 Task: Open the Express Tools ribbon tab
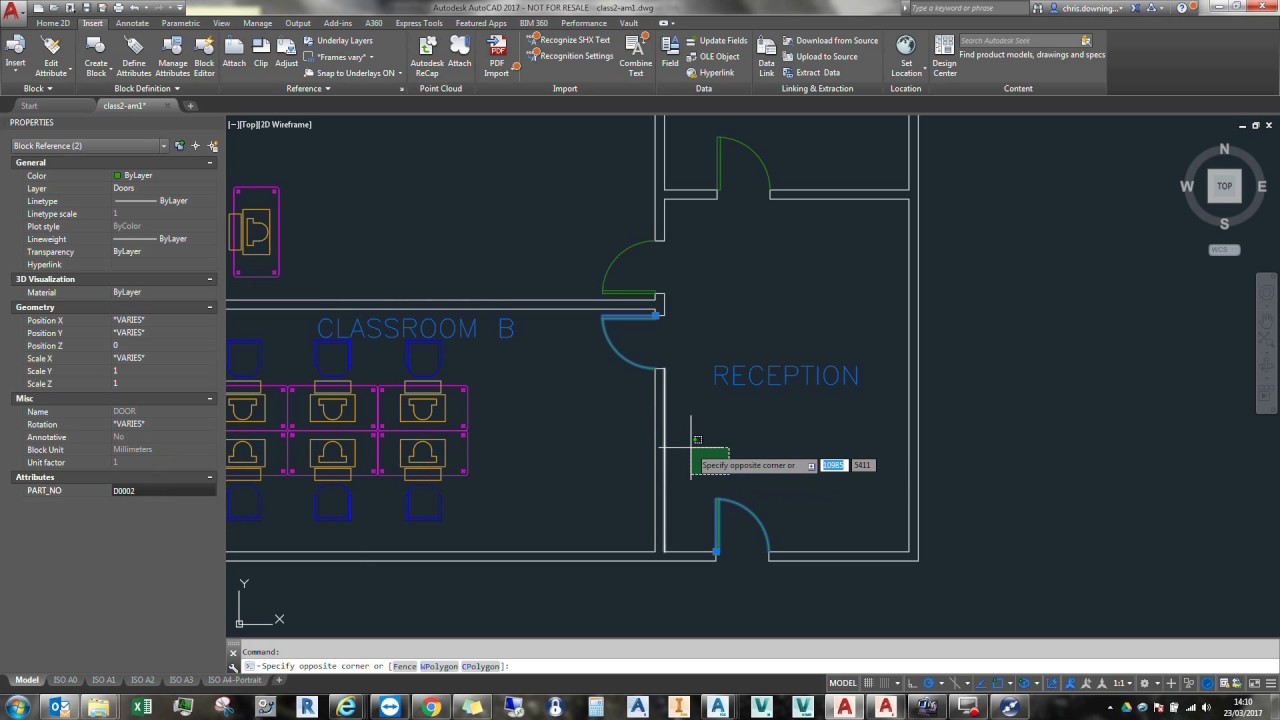[418, 23]
